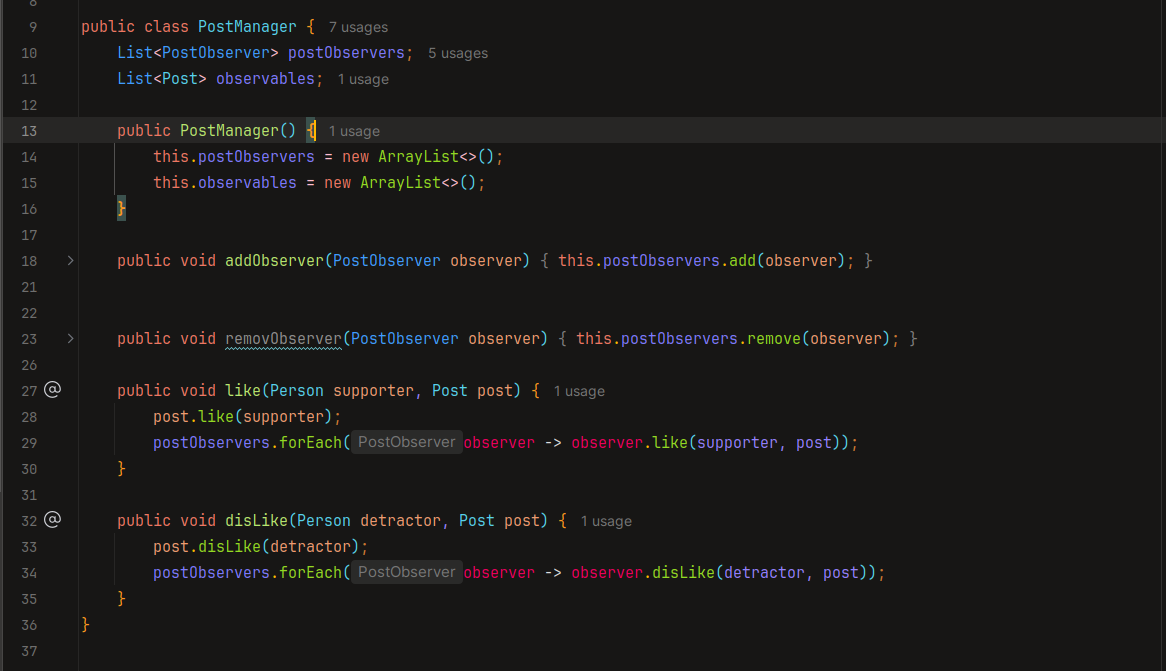Click the highlighted closing brace on line 16
The height and width of the screenshot is (671, 1166).
pos(121,209)
